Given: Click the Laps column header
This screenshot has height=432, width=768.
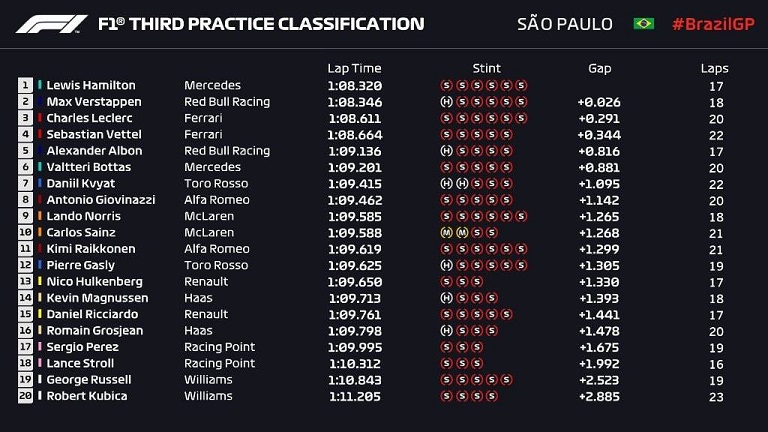Looking at the screenshot, I should point(714,69).
